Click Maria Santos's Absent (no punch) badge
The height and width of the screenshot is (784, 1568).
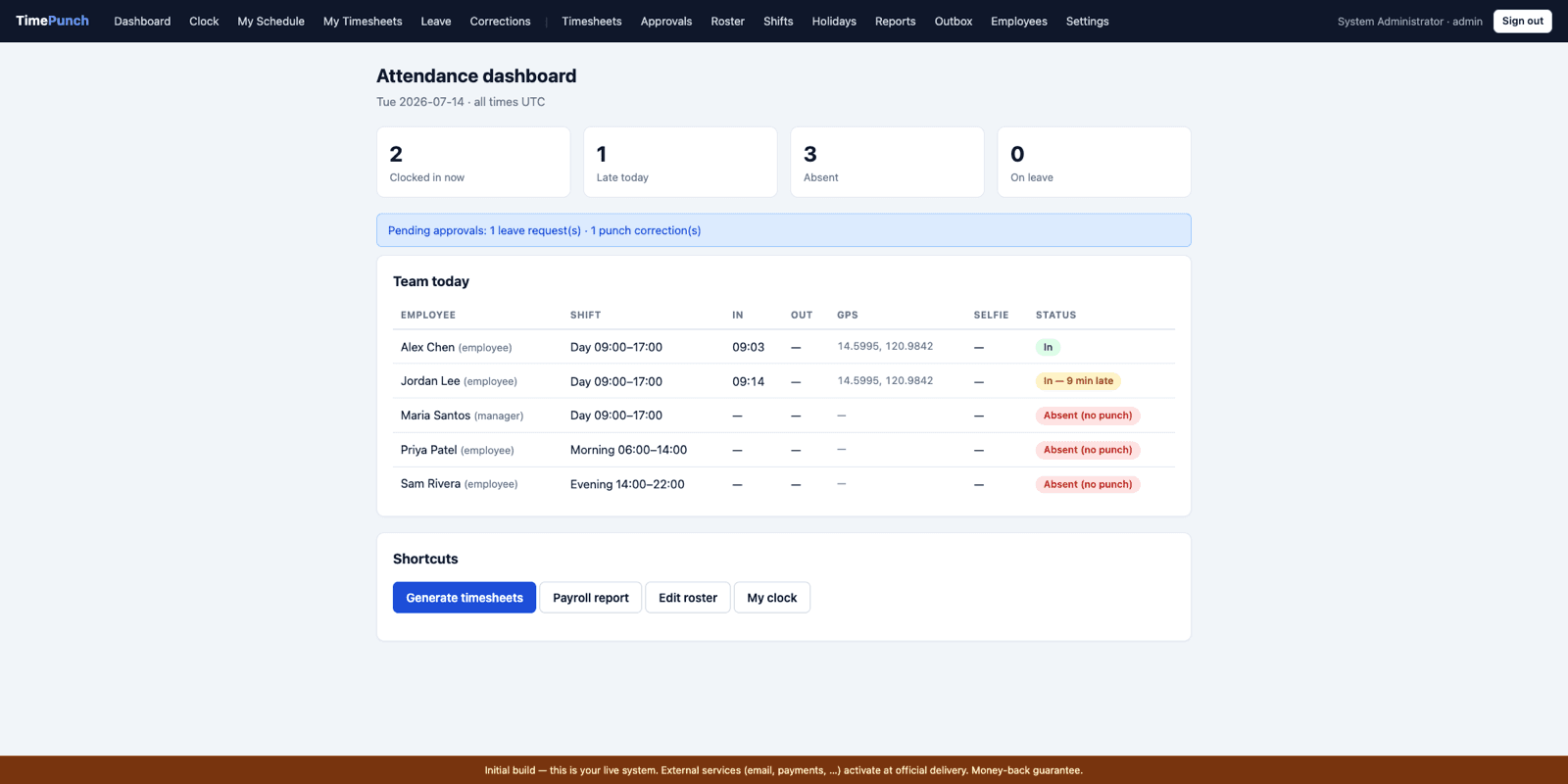1088,416
